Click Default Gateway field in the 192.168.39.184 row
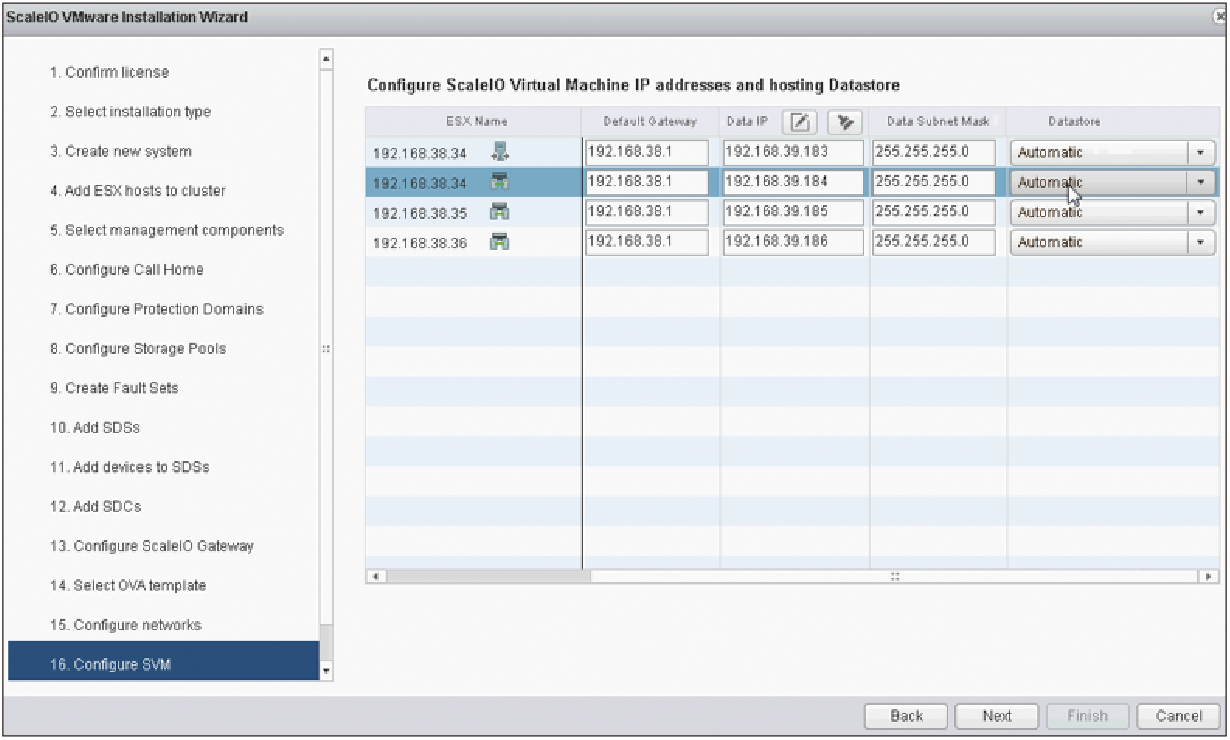 [646, 182]
